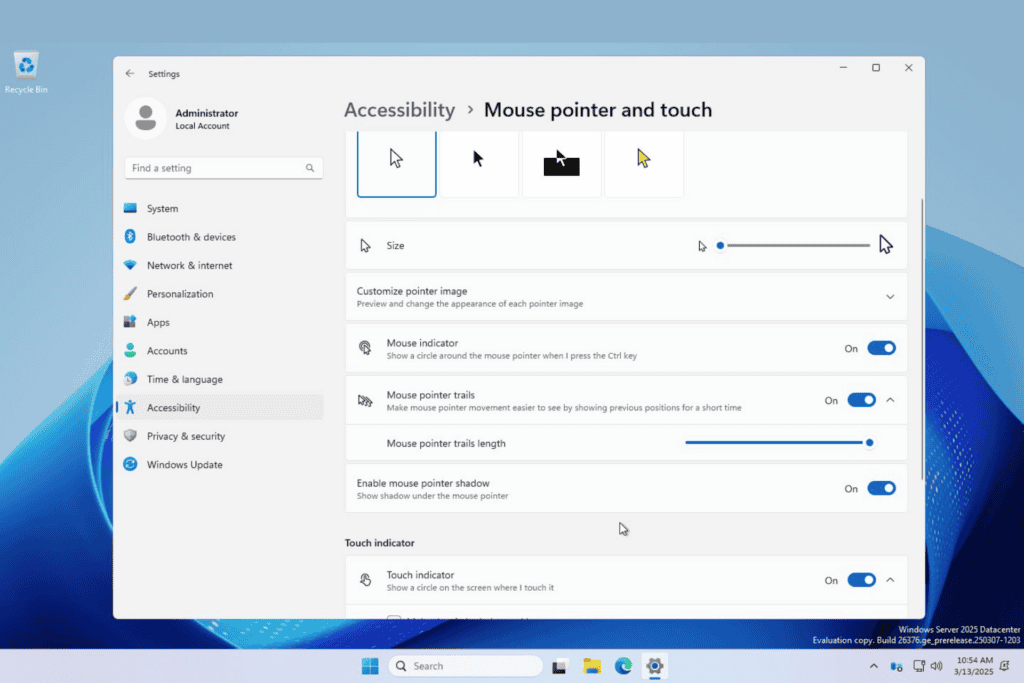Image resolution: width=1024 pixels, height=683 pixels.
Task: Turn off Enable mouse pointer shadow
Action: point(881,488)
